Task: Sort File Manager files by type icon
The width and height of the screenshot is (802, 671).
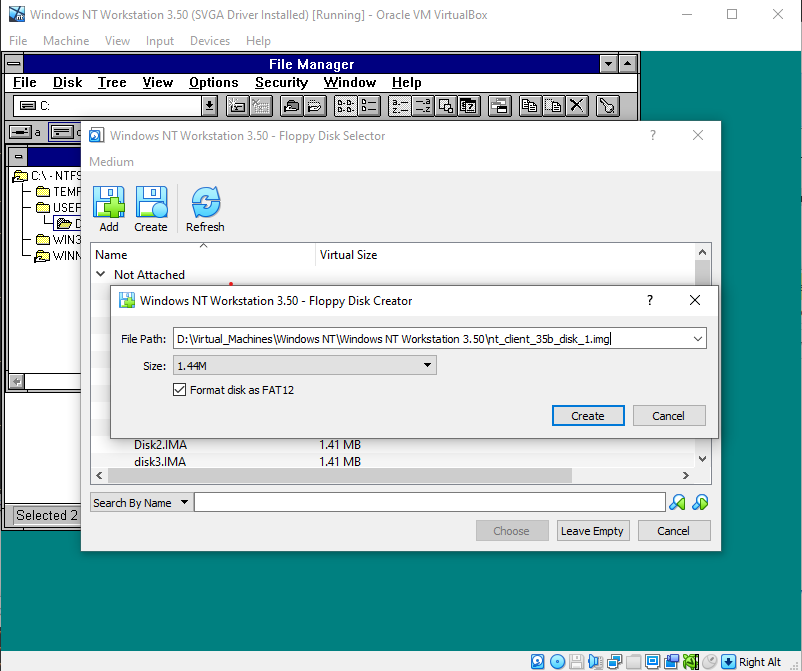Action: (x=423, y=106)
